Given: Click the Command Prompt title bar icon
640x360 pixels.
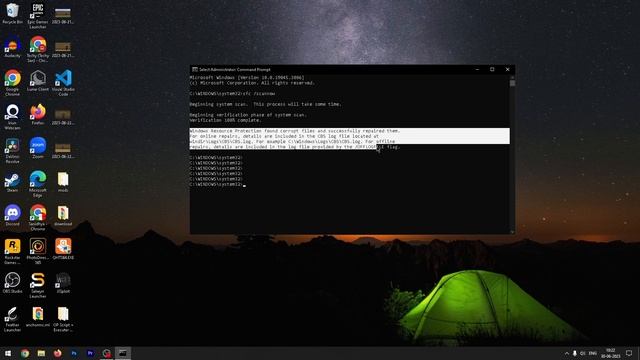Looking at the screenshot, I should (x=195, y=69).
